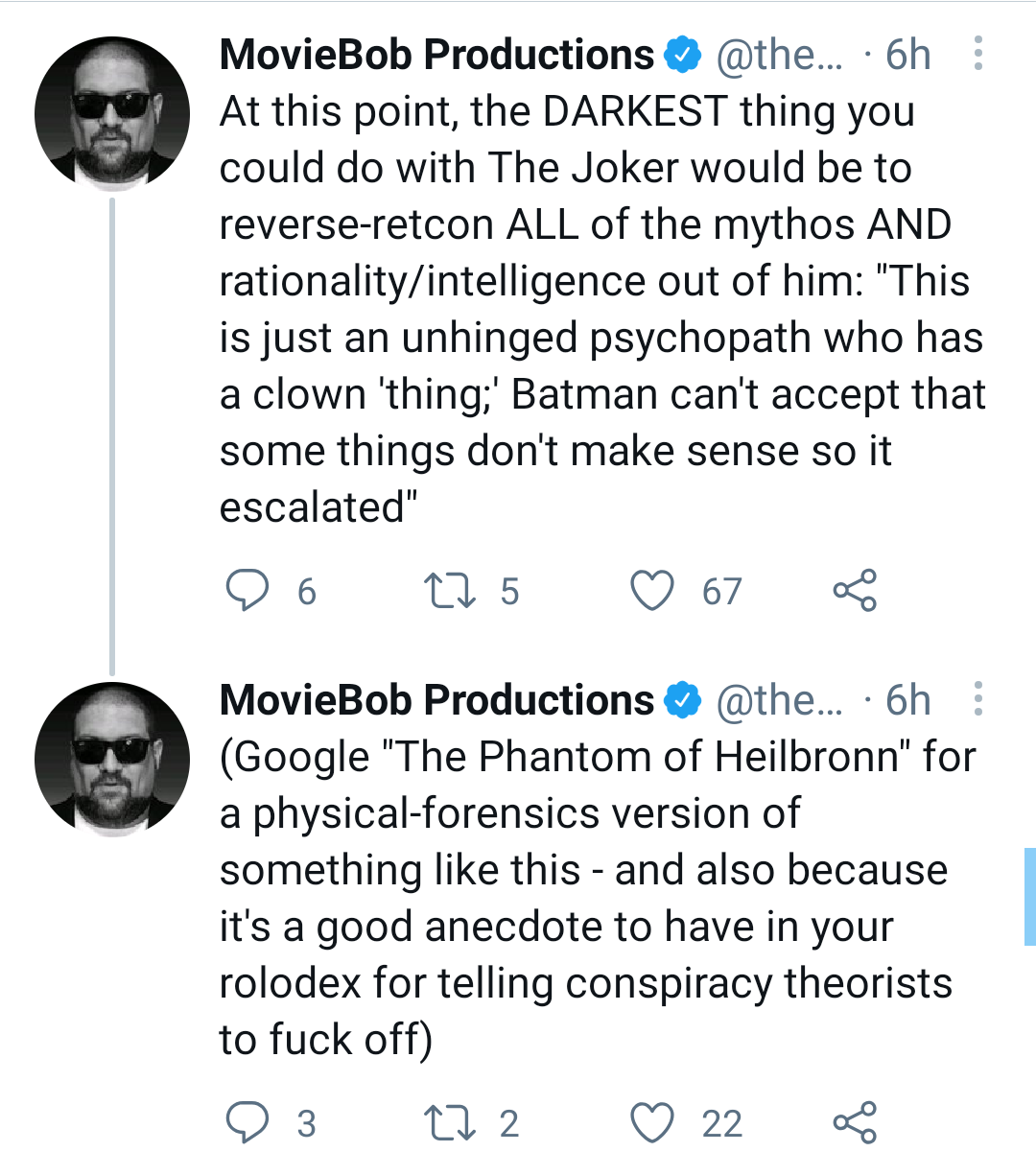Open the second tweet's three-dot overflow menu
The height and width of the screenshot is (1175, 1036).
pos(977,699)
